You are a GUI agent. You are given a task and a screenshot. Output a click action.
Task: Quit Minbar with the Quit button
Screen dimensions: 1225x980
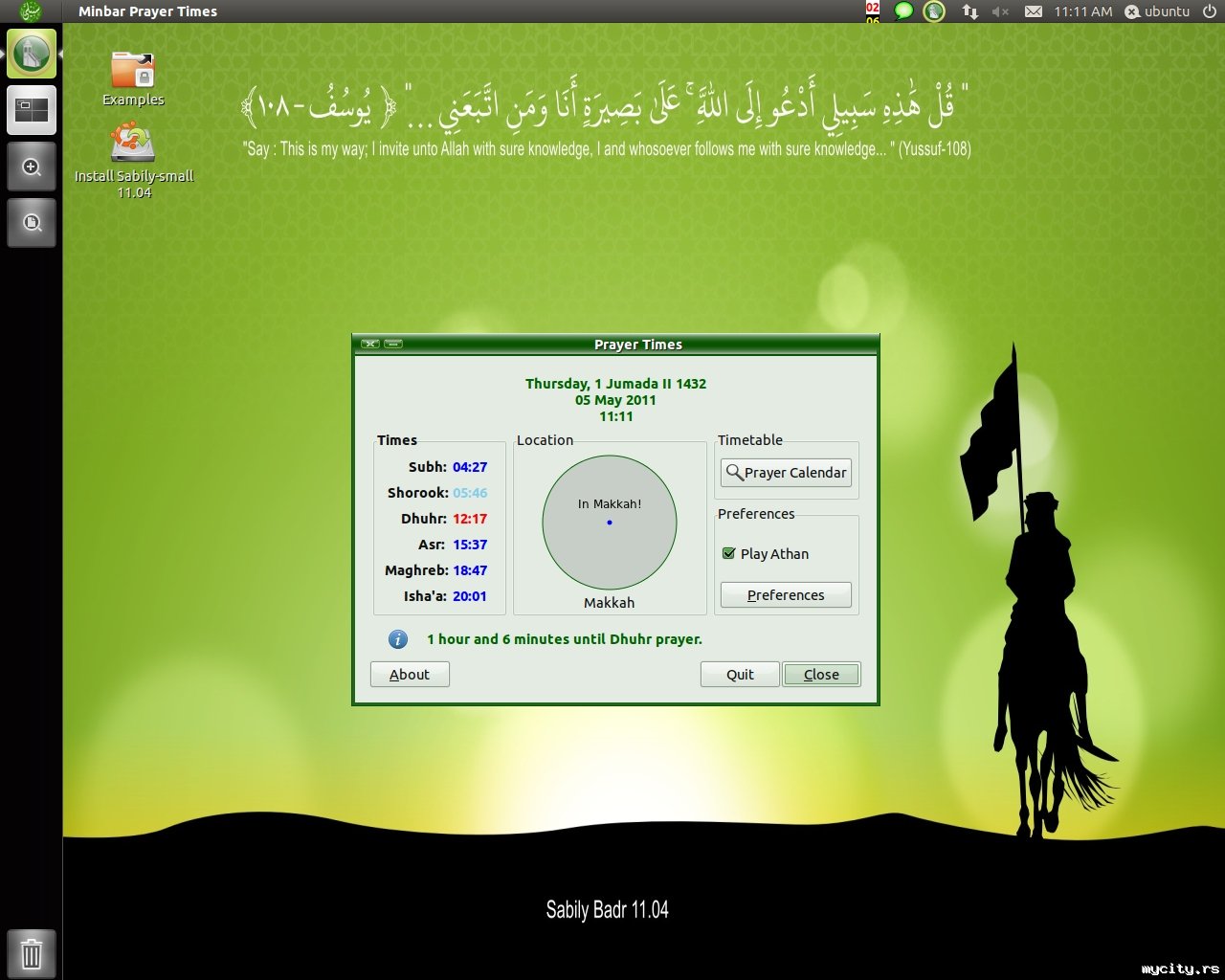[740, 675]
